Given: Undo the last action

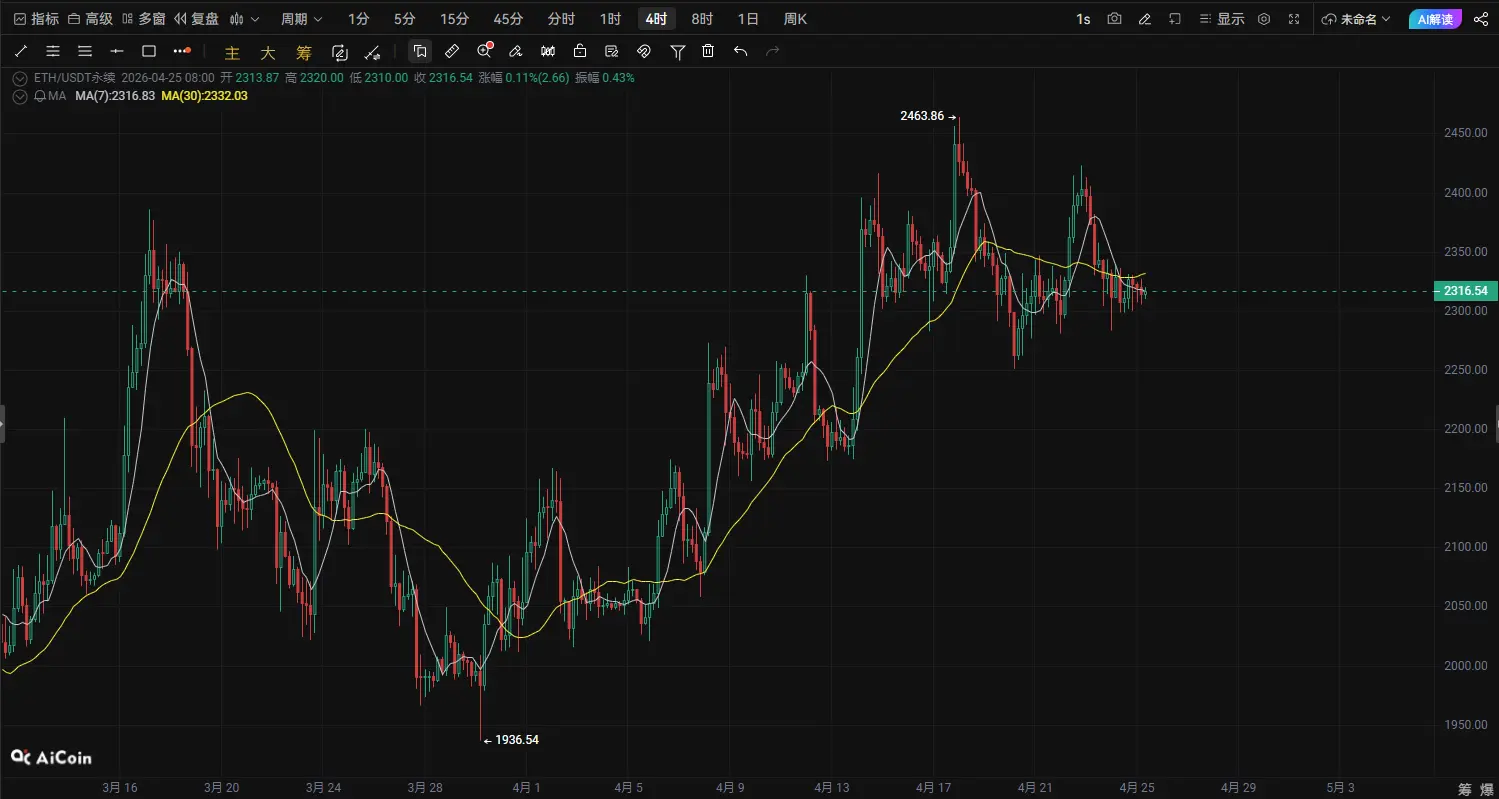Looking at the screenshot, I should pos(740,51).
